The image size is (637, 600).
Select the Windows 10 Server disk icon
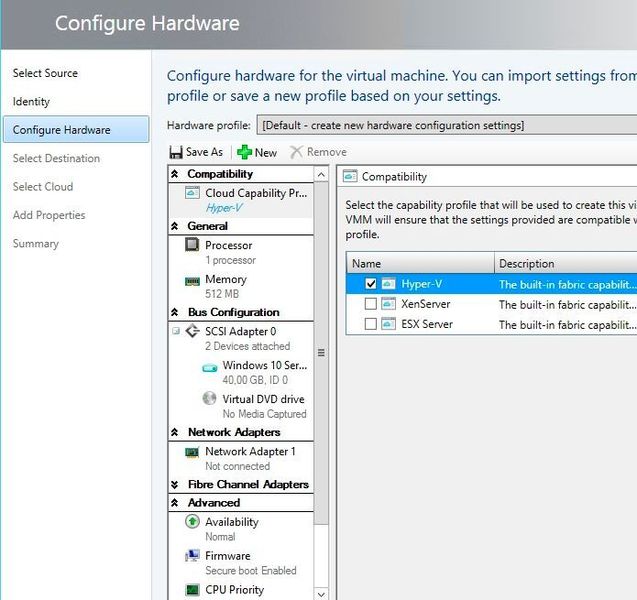point(210,368)
